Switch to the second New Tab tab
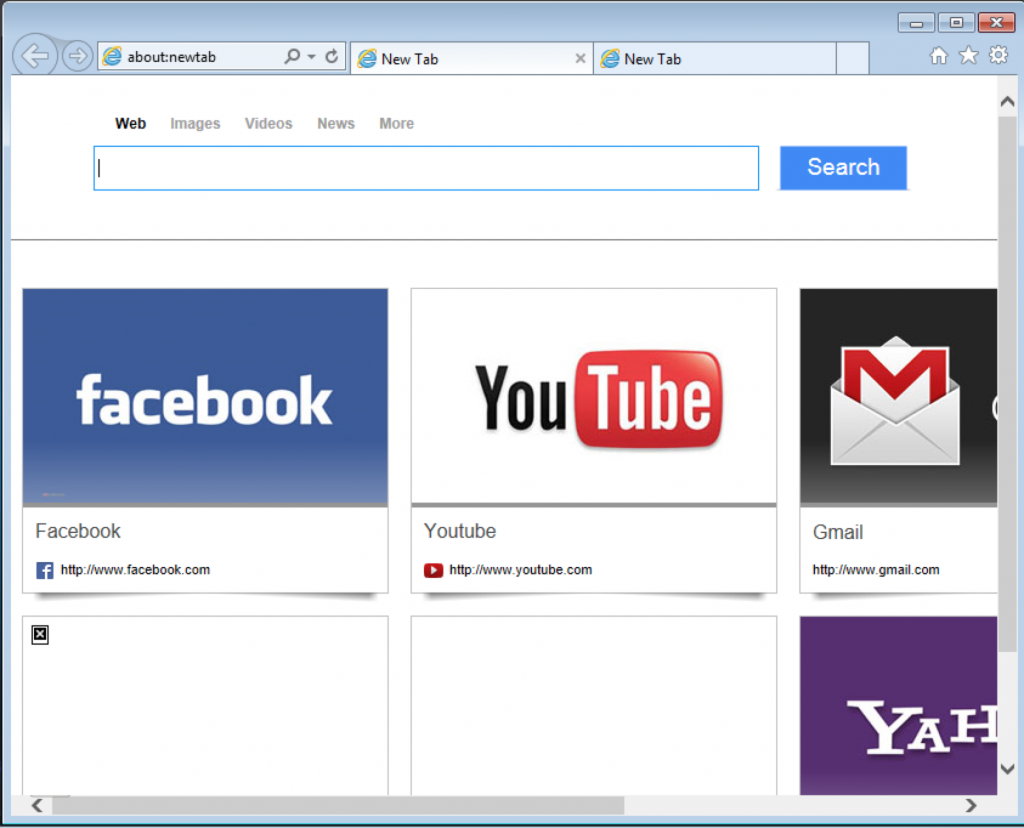 point(714,59)
